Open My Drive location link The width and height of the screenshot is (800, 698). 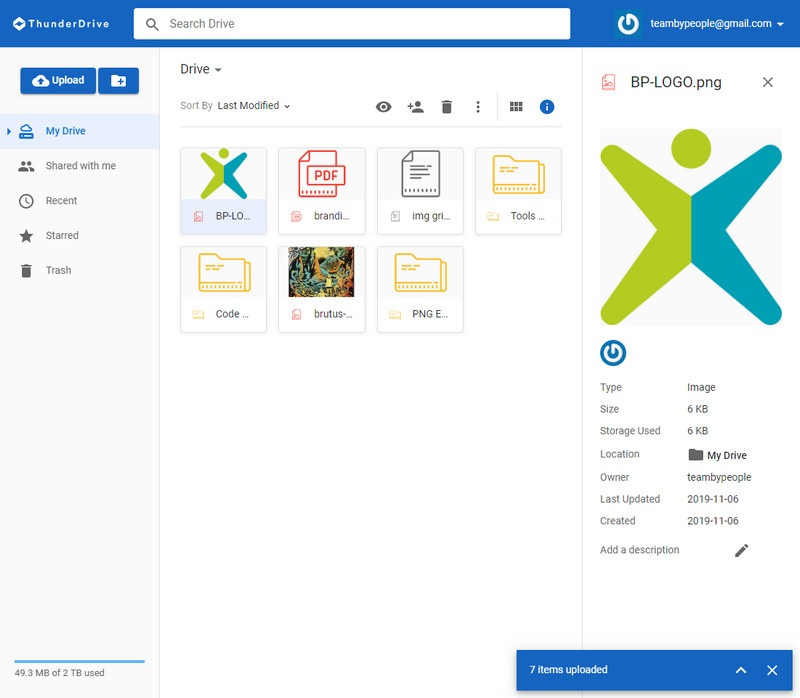click(x=725, y=456)
